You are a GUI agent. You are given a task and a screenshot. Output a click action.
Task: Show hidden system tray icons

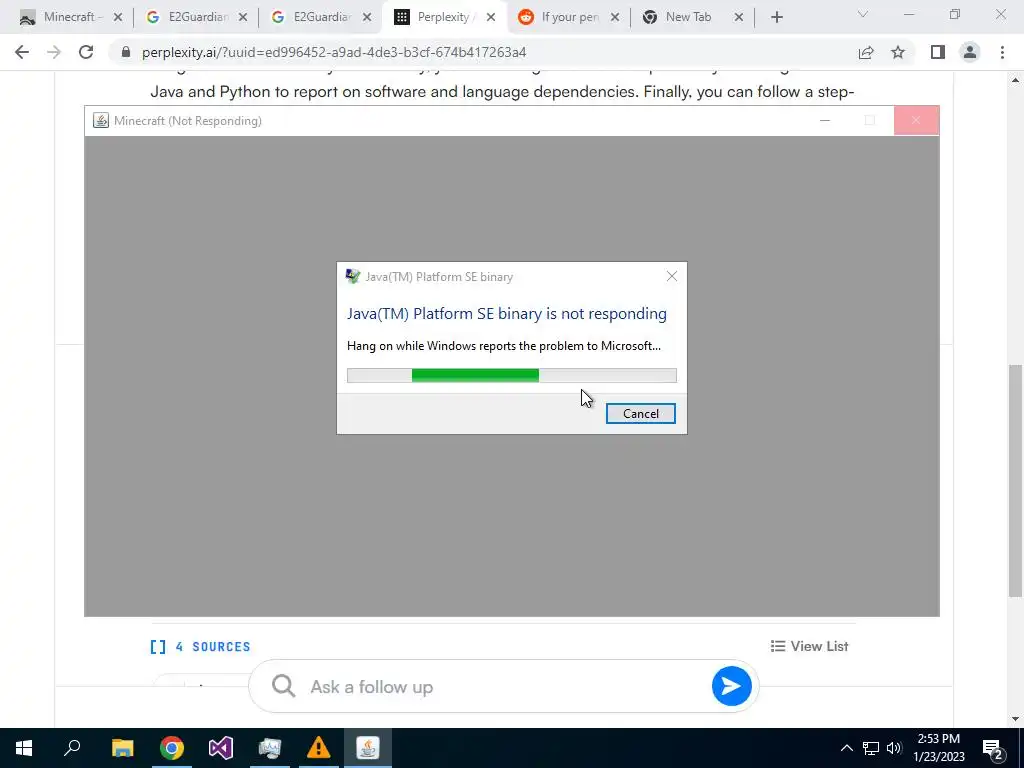pos(846,748)
